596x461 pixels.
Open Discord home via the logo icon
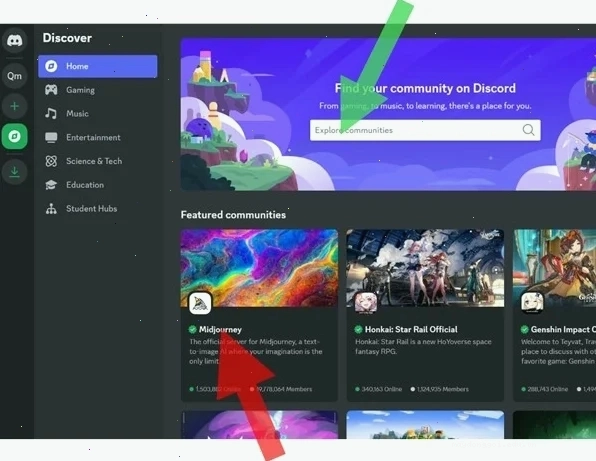(x=14, y=40)
